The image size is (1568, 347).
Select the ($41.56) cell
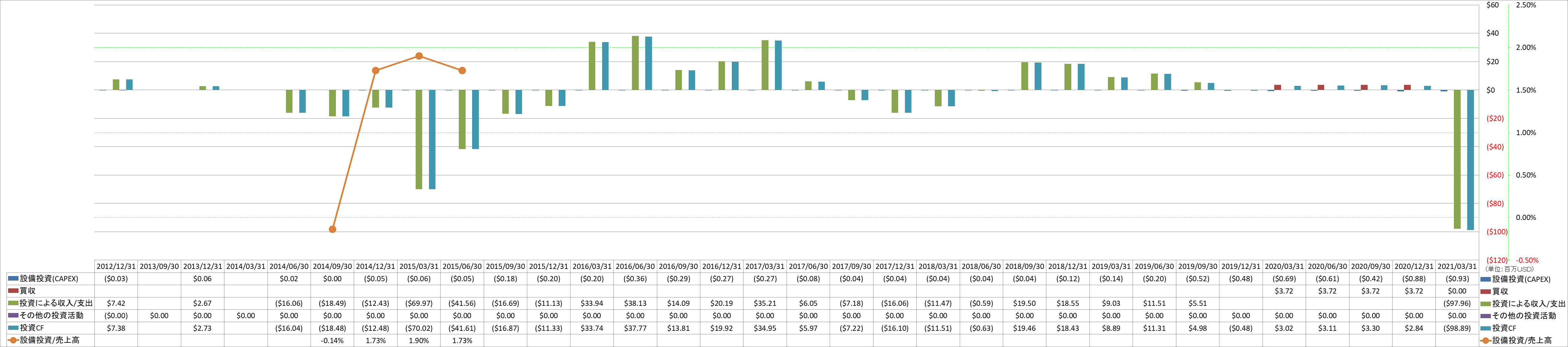pos(462,303)
